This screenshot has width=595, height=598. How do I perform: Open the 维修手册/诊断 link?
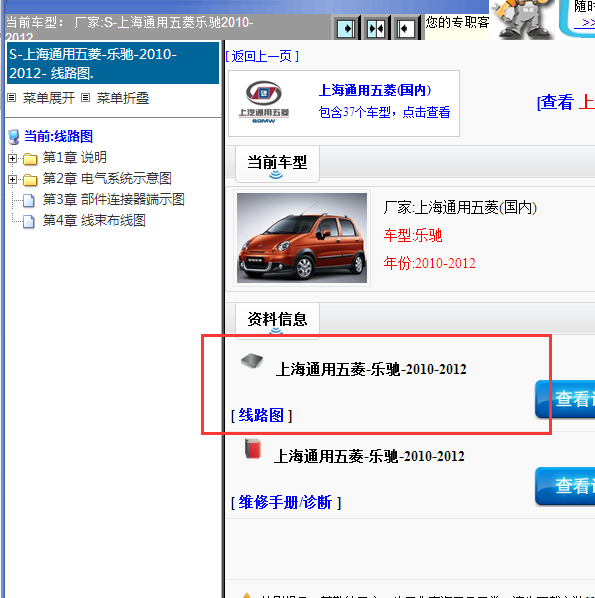286,502
